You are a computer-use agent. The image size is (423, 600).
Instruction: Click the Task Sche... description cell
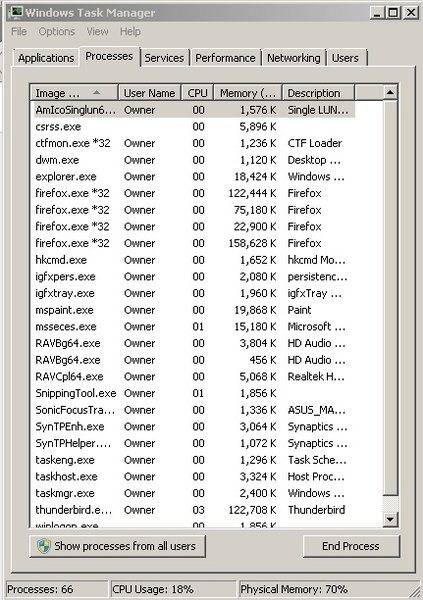(317, 460)
